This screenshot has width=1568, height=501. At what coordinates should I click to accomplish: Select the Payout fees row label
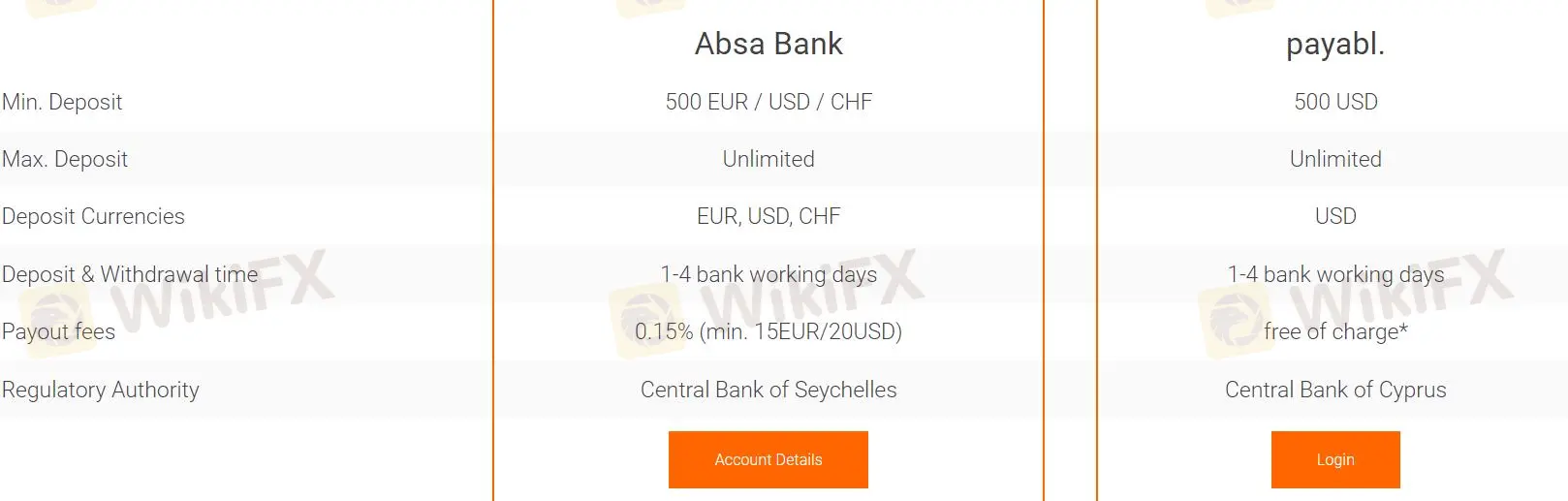tap(58, 331)
